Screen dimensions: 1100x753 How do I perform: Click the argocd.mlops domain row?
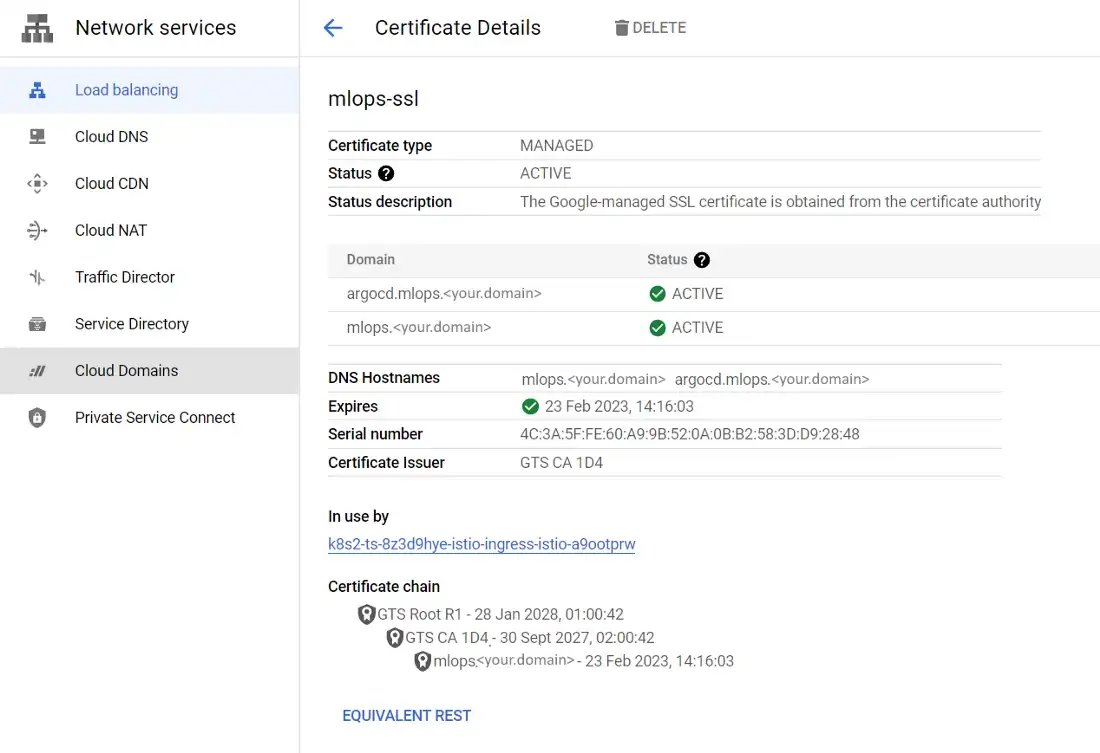[x=444, y=294]
